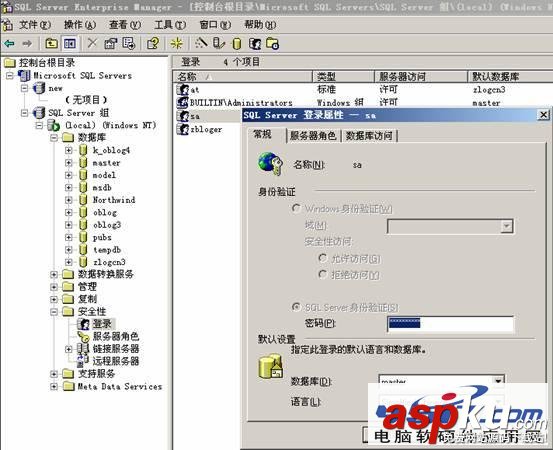Select the 支持服务 folder in tree
This screenshot has height=450, width=553.
point(96,373)
